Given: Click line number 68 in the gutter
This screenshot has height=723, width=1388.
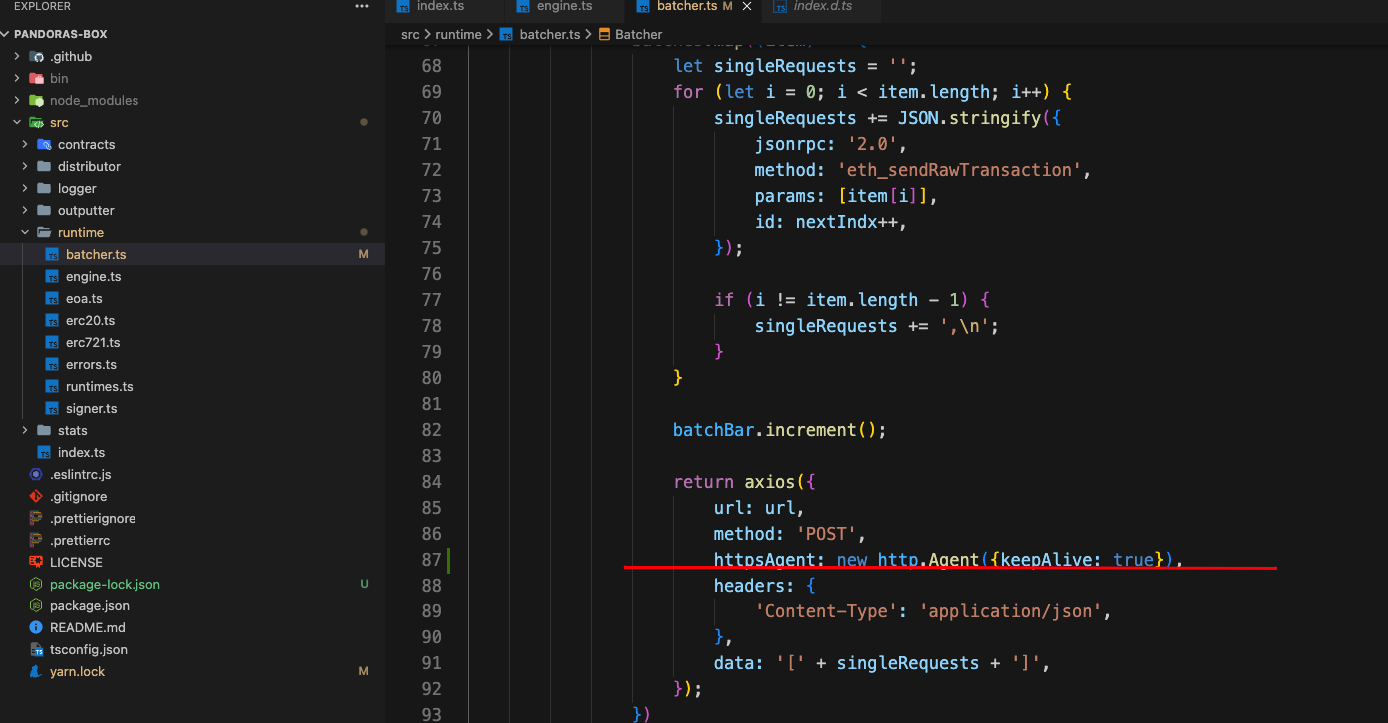Looking at the screenshot, I should click(431, 66).
